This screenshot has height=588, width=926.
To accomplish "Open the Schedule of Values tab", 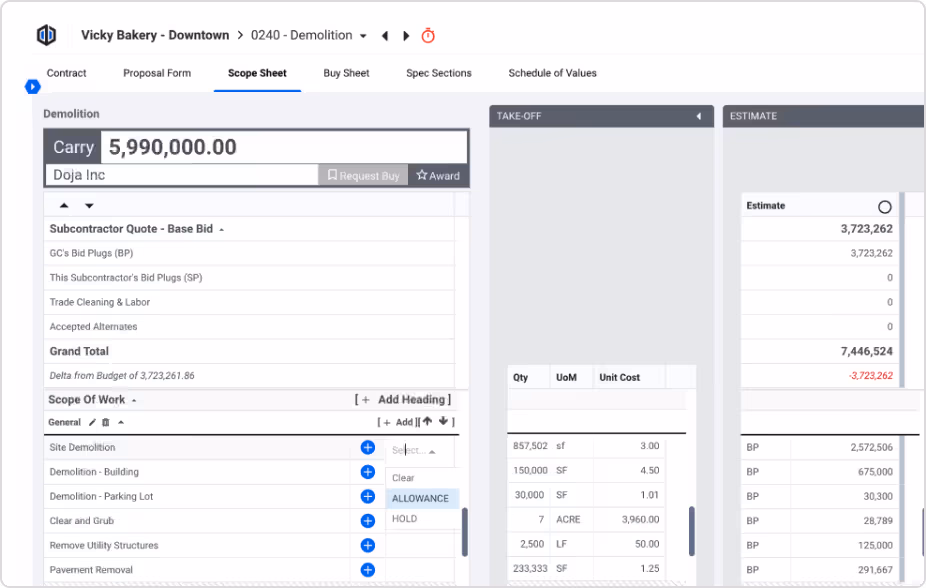I will click(x=552, y=72).
